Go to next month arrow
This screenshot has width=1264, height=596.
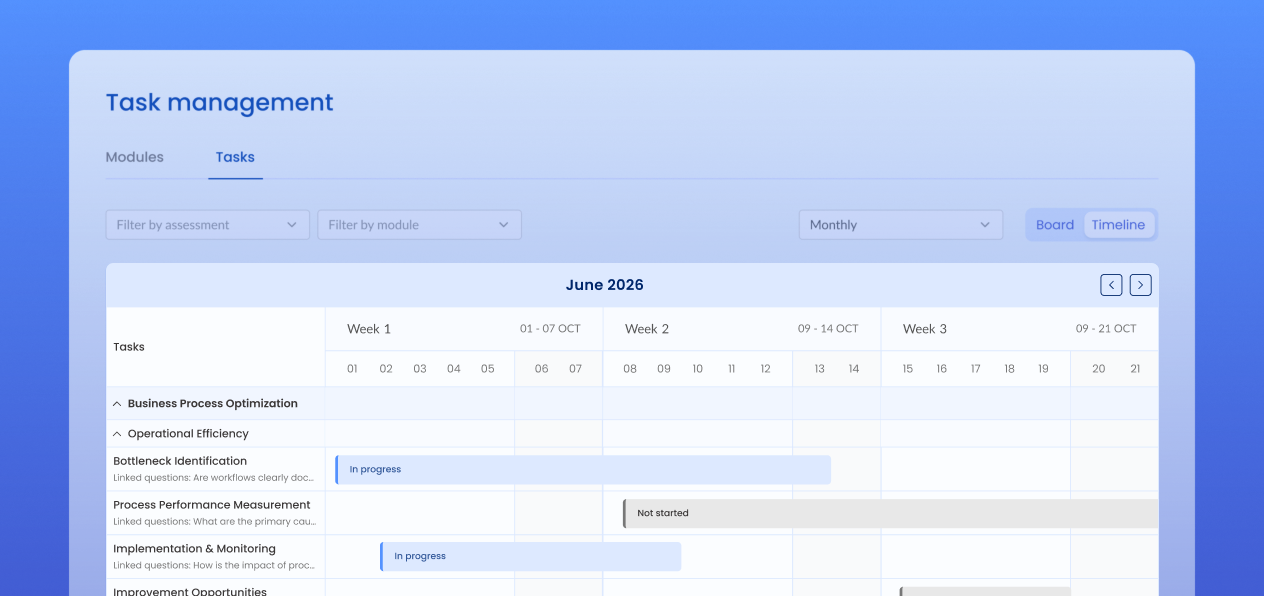tap(1141, 285)
